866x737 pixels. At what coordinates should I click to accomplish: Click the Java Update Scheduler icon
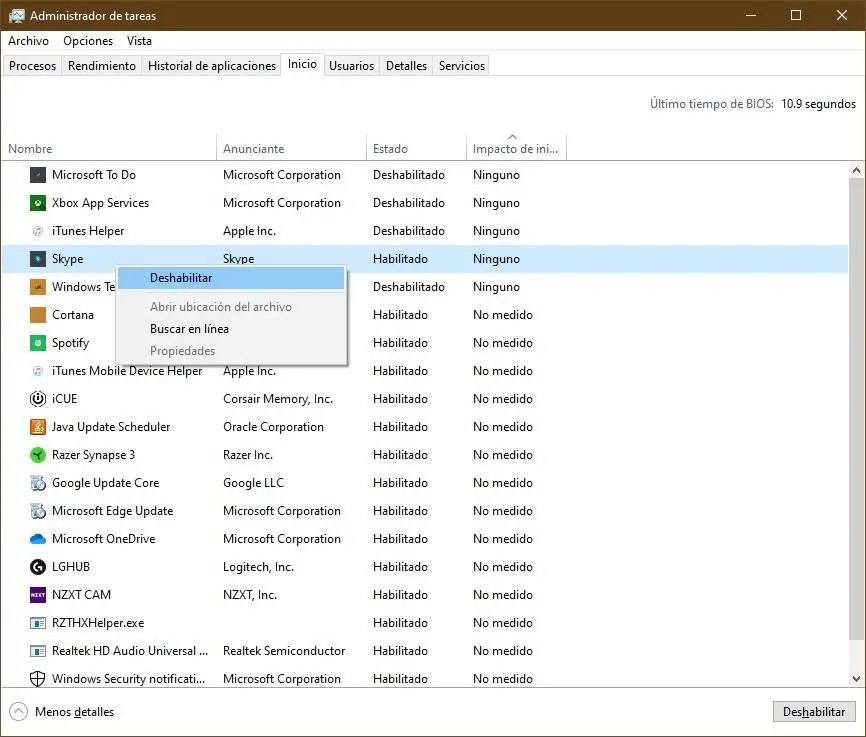click(38, 427)
